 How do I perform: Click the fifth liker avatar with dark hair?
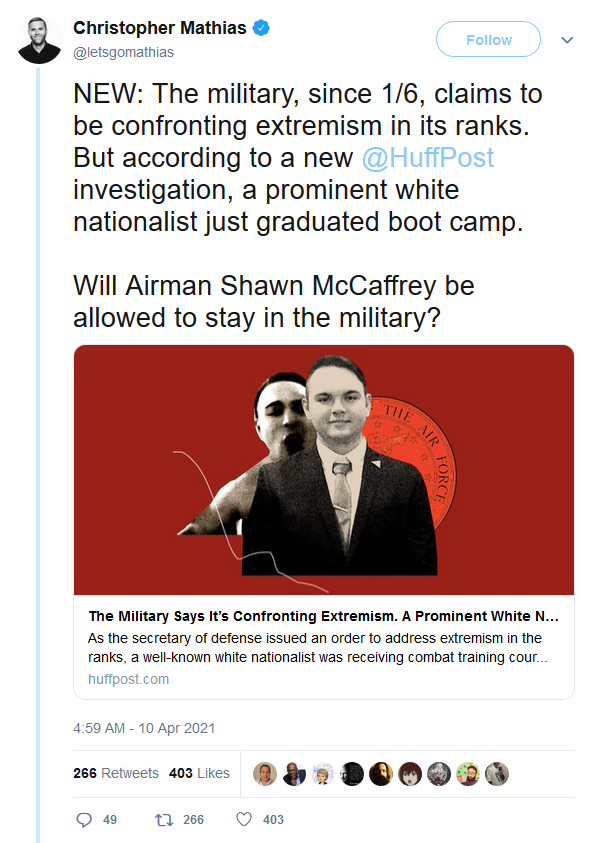381,774
